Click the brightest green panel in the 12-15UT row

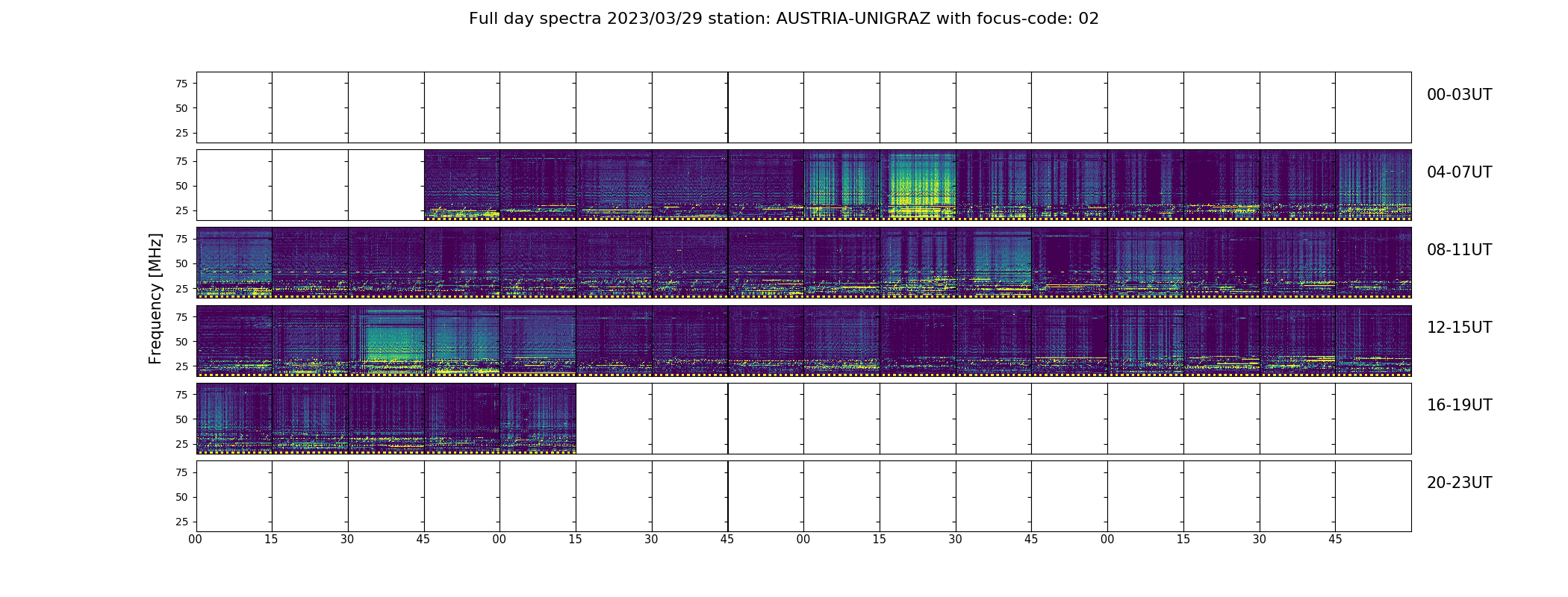click(x=386, y=340)
